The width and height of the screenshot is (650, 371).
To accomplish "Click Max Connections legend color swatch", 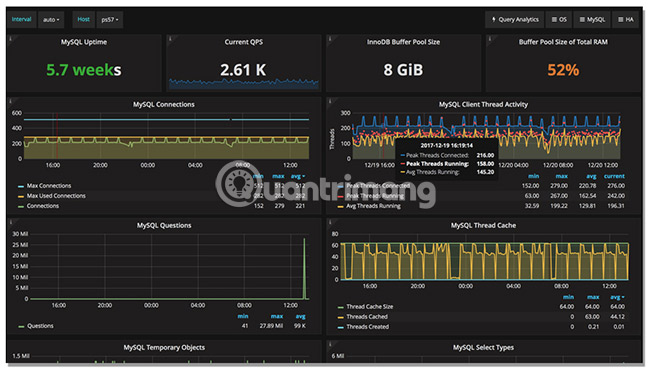I will (21, 186).
